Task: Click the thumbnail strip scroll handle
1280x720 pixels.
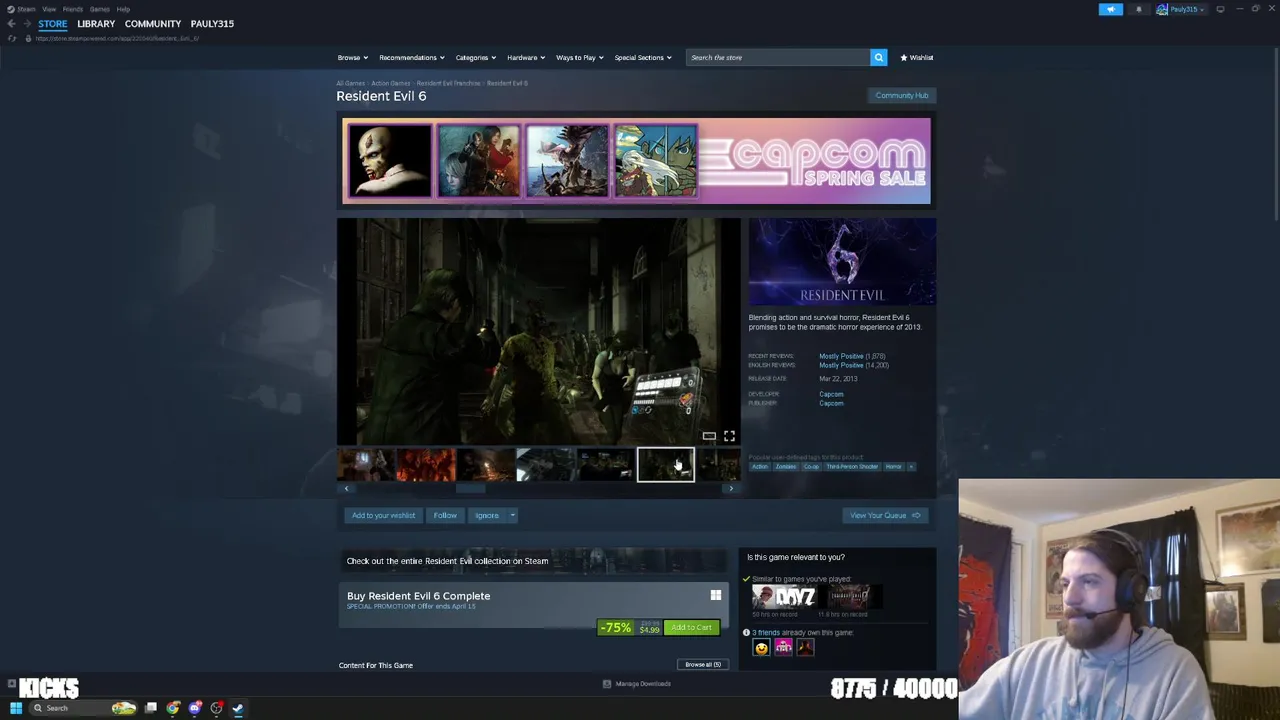Action: coord(471,488)
